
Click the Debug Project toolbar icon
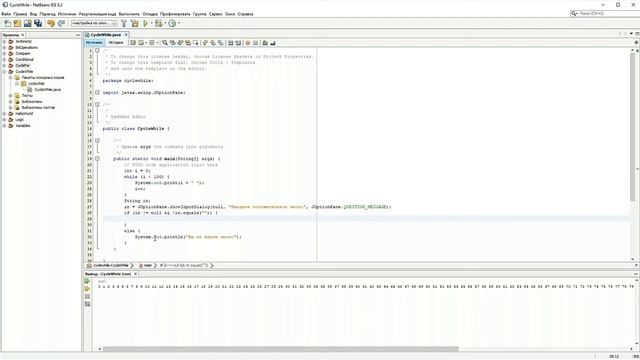tap(159, 23)
